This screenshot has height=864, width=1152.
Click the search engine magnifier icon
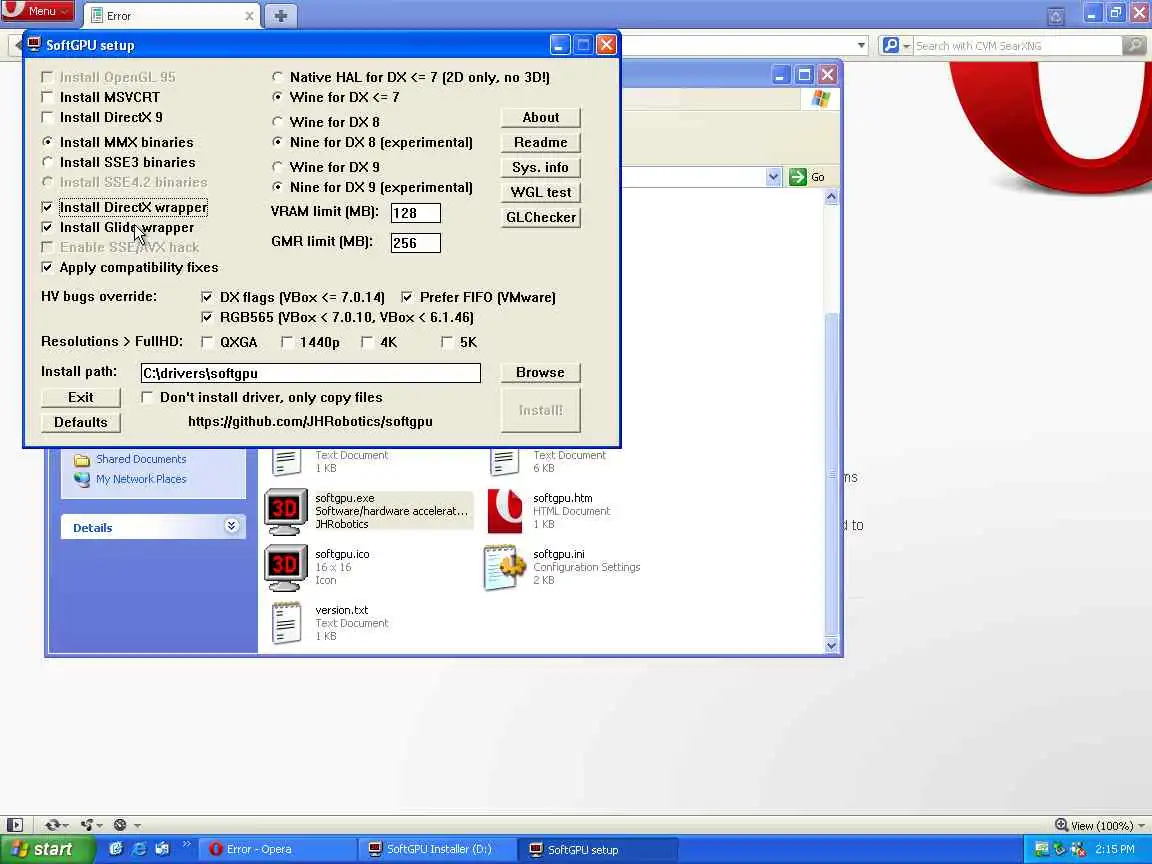pyautogui.click(x=890, y=46)
